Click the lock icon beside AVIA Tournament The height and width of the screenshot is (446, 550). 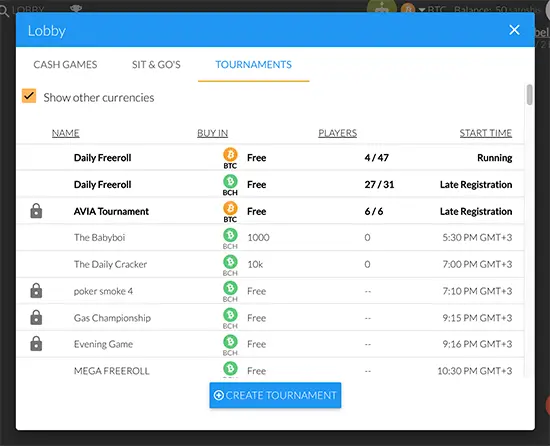pyautogui.click(x=36, y=211)
